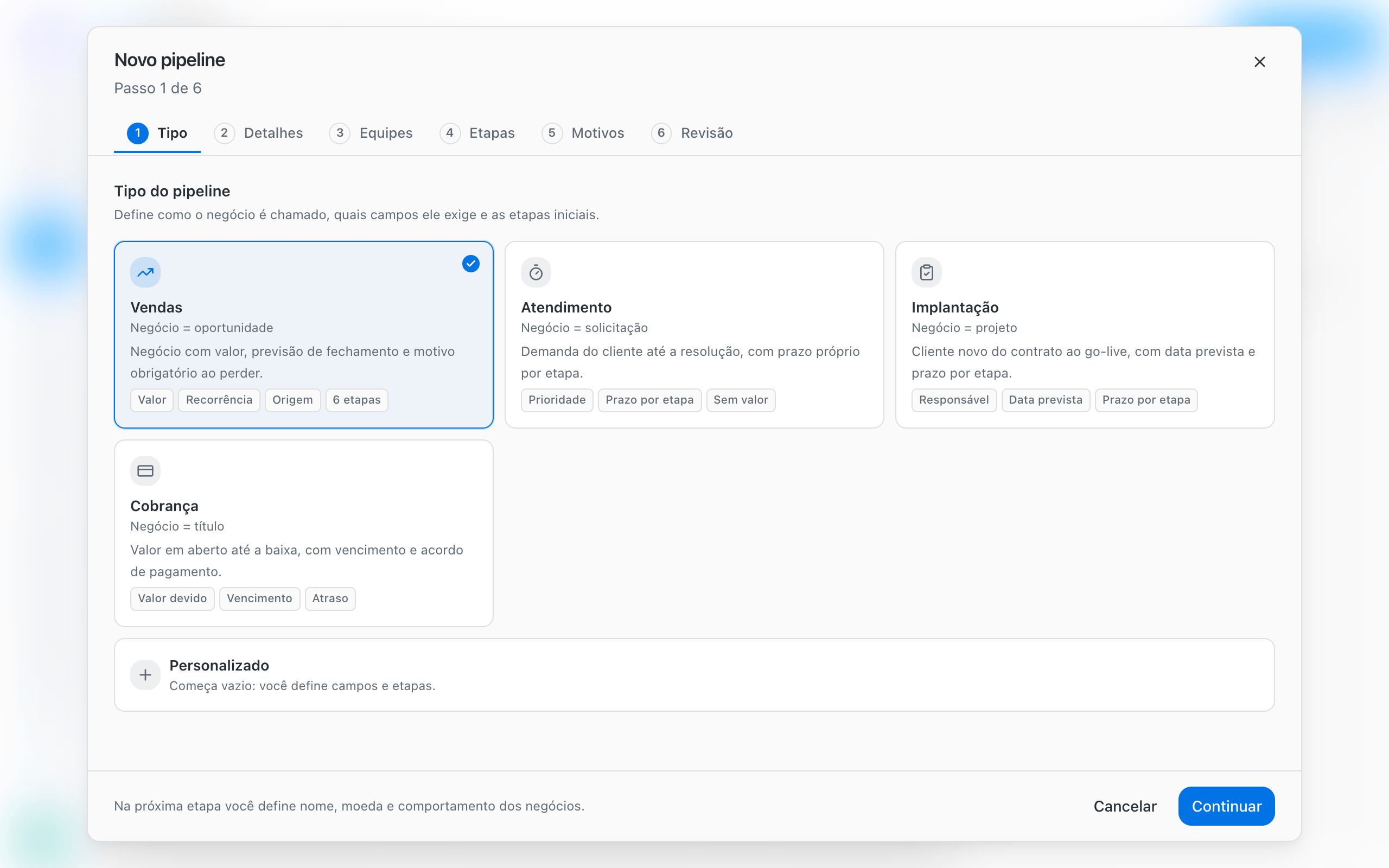
Task: Click the Negócio = solicitação text
Action: coord(584,328)
